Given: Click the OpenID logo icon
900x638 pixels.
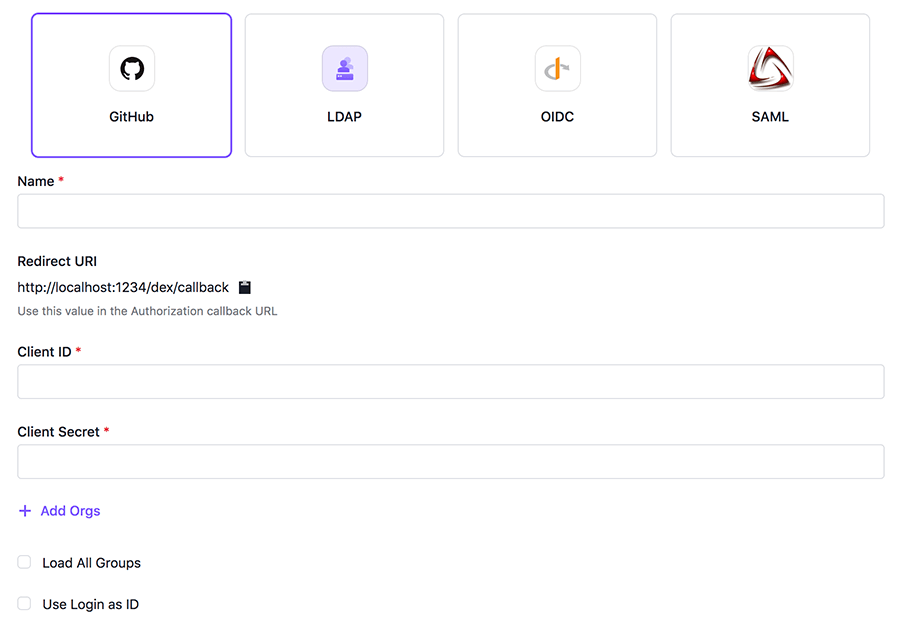Looking at the screenshot, I should pyautogui.click(x=558, y=69).
